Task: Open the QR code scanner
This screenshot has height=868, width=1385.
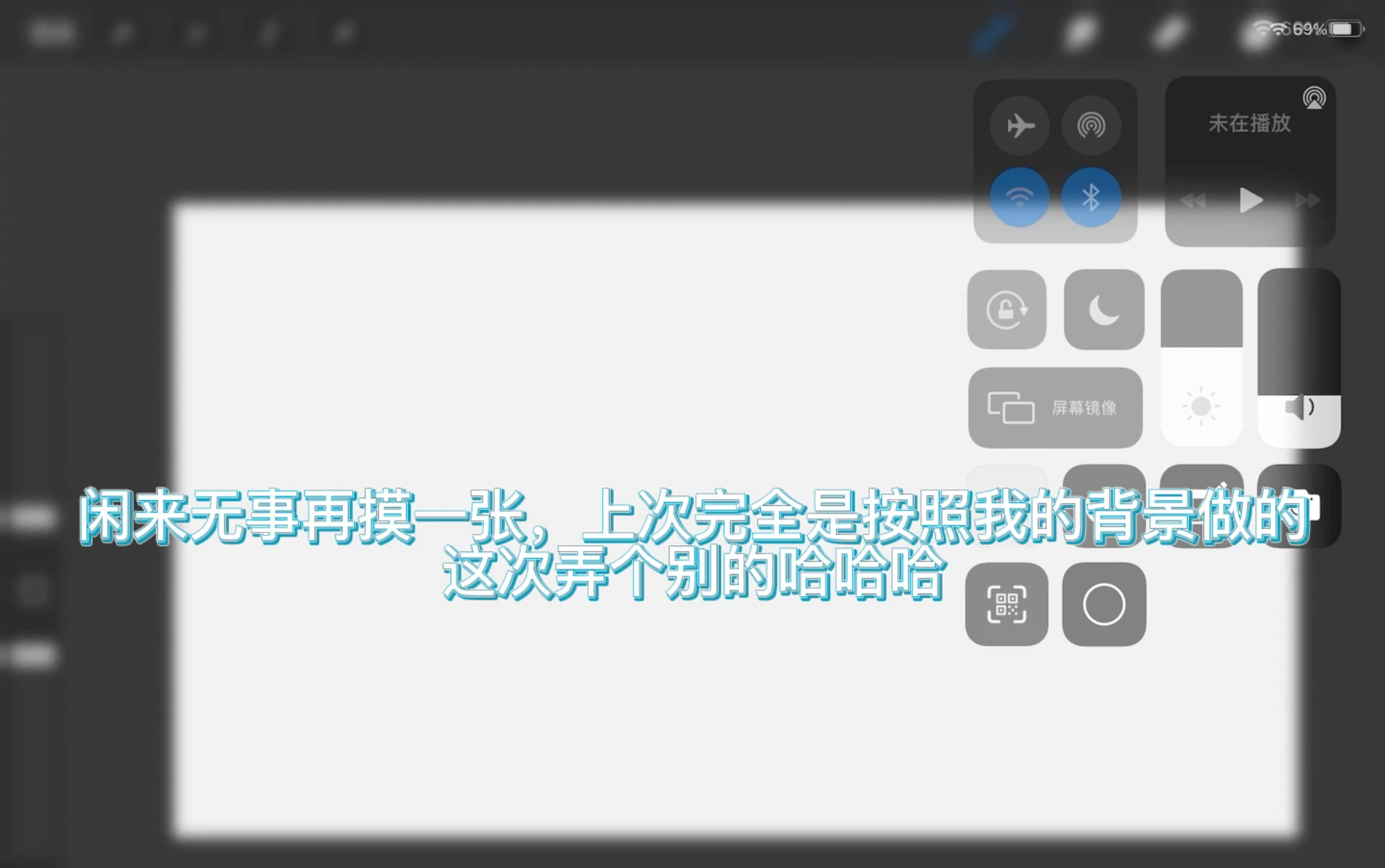Action: pos(1007,604)
